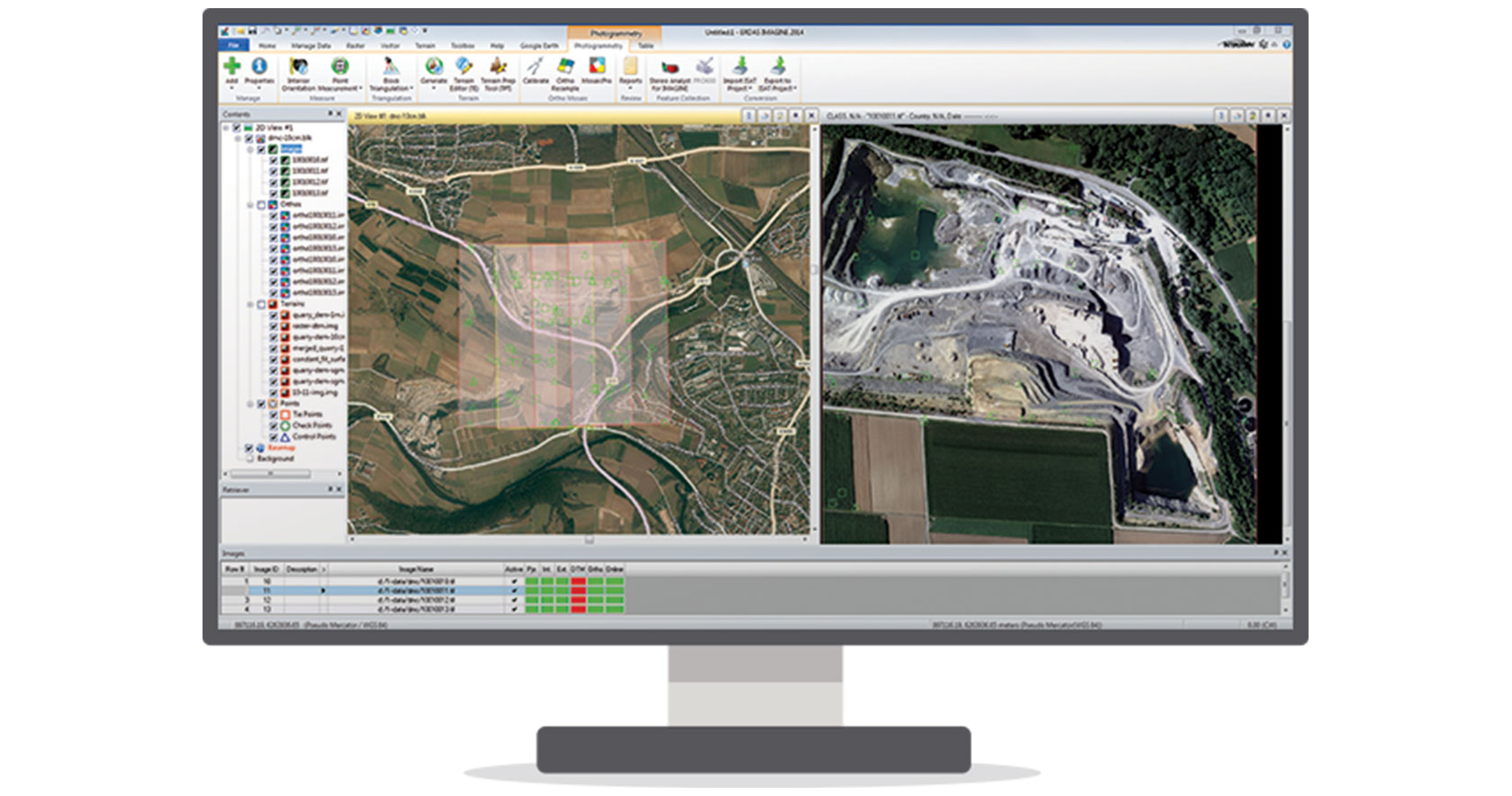Click the Control Points triangle icon
This screenshot has width=1512, height=796.
click(x=284, y=436)
